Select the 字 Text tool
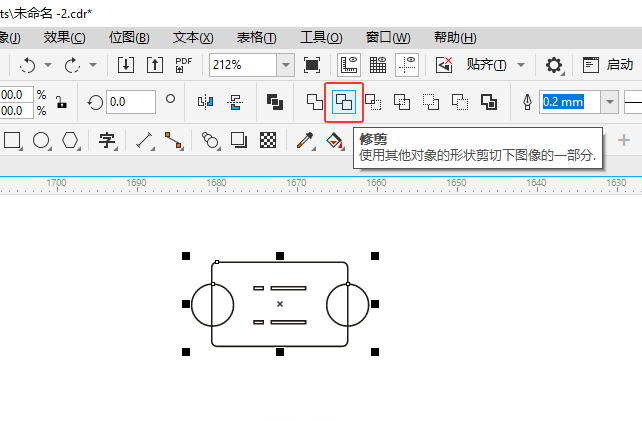 [x=107, y=140]
